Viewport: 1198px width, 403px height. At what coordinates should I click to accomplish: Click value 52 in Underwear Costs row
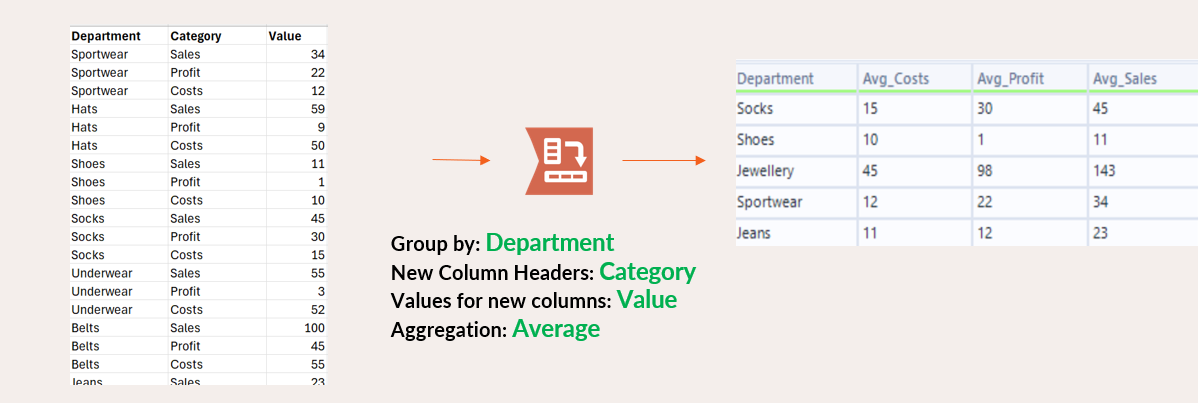[x=318, y=310]
